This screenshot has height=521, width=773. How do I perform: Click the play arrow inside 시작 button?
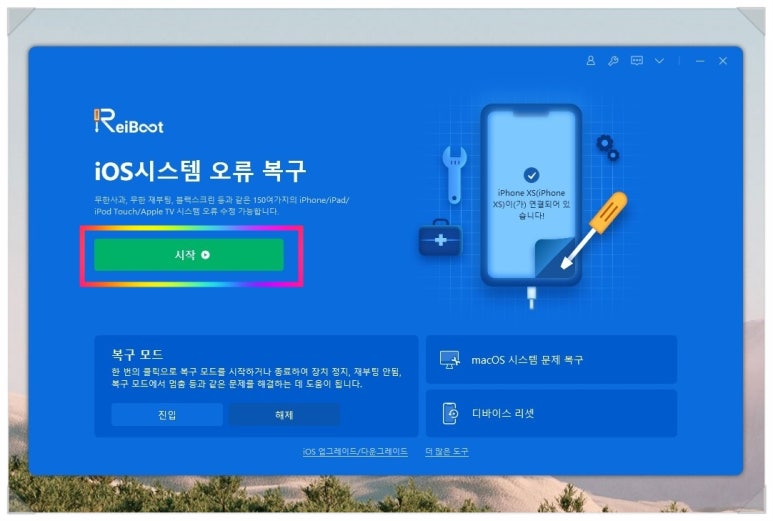(x=206, y=255)
